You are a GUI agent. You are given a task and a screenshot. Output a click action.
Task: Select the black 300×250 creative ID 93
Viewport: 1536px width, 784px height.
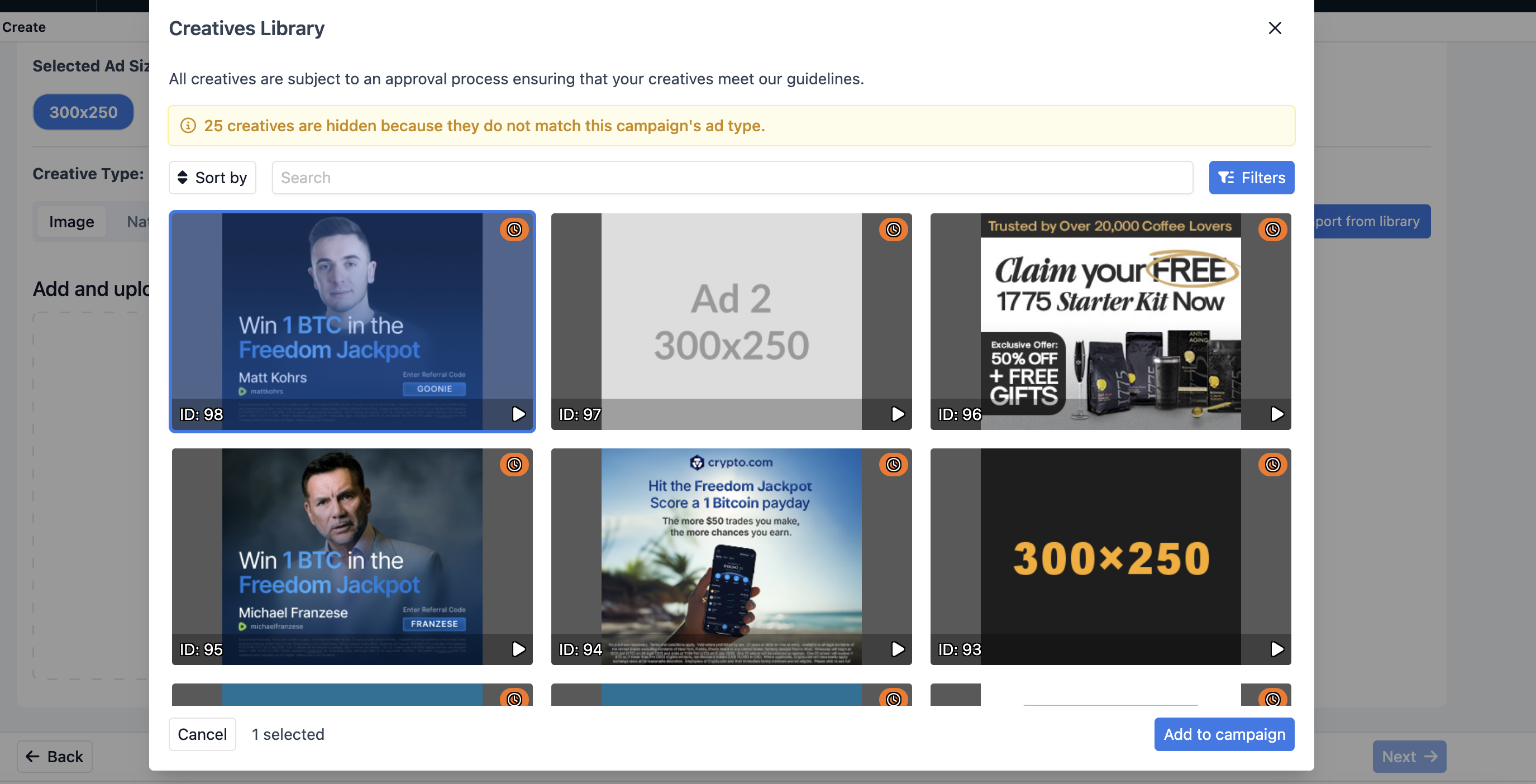tap(1110, 556)
